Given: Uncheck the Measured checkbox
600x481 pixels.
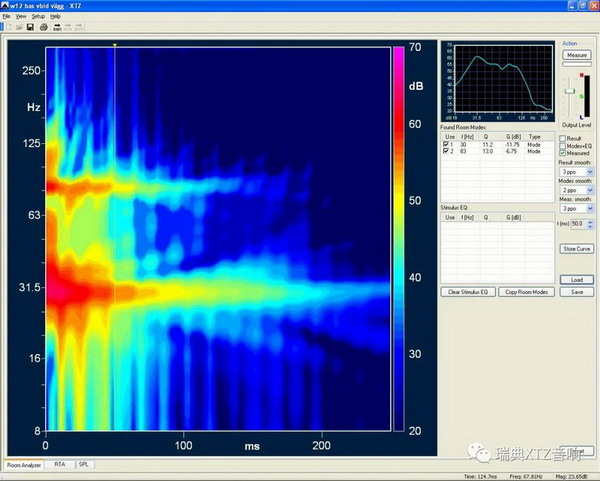Looking at the screenshot, I should point(562,154).
